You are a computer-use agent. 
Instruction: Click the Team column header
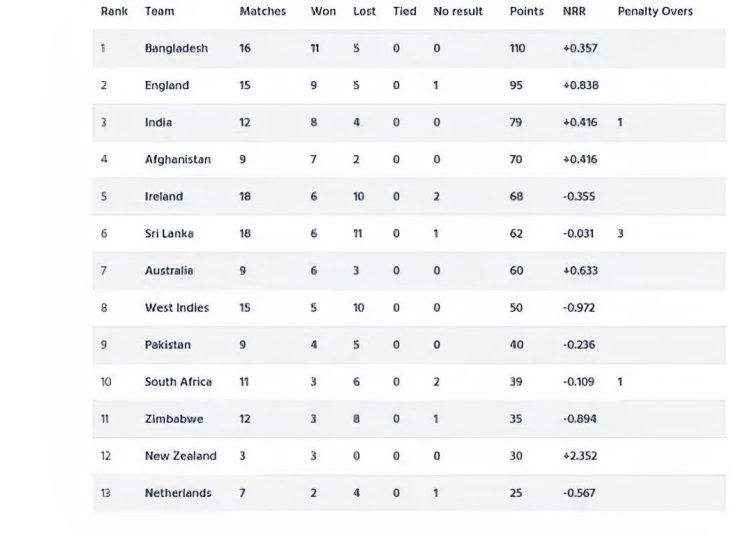tap(159, 11)
